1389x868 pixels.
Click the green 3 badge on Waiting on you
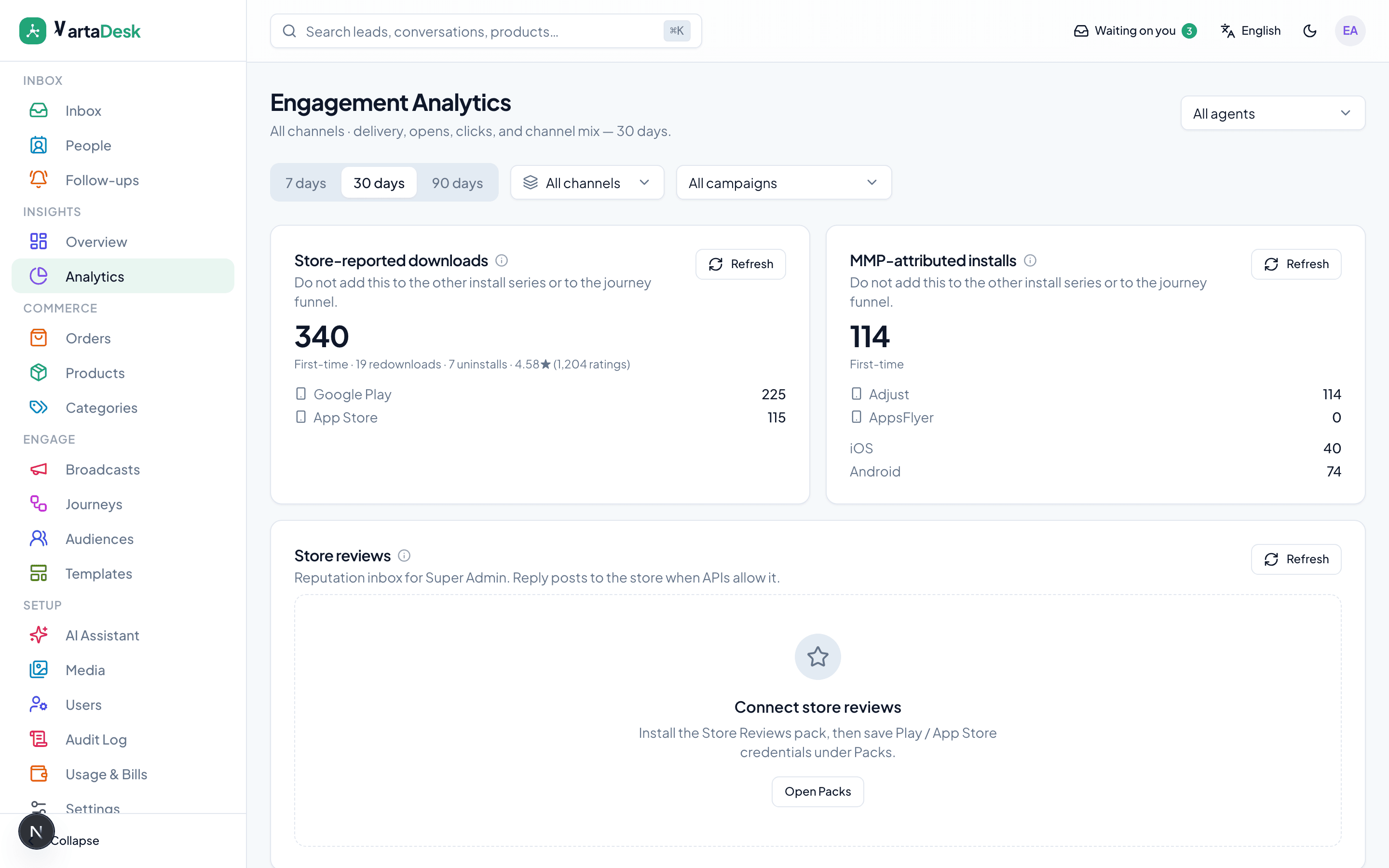(x=1189, y=31)
